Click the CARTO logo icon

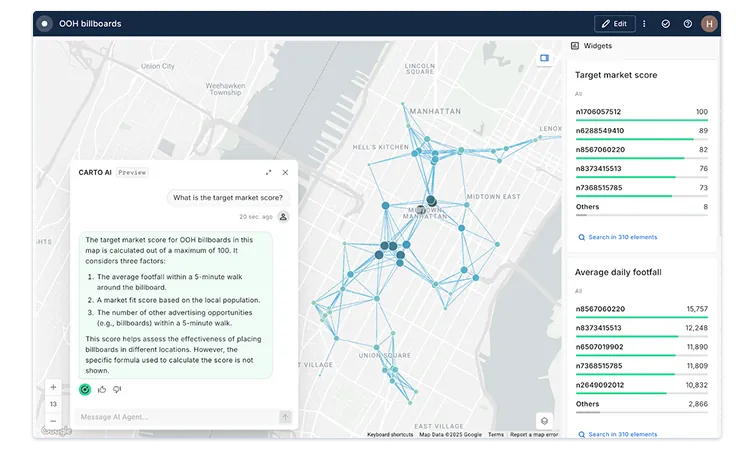pos(44,23)
